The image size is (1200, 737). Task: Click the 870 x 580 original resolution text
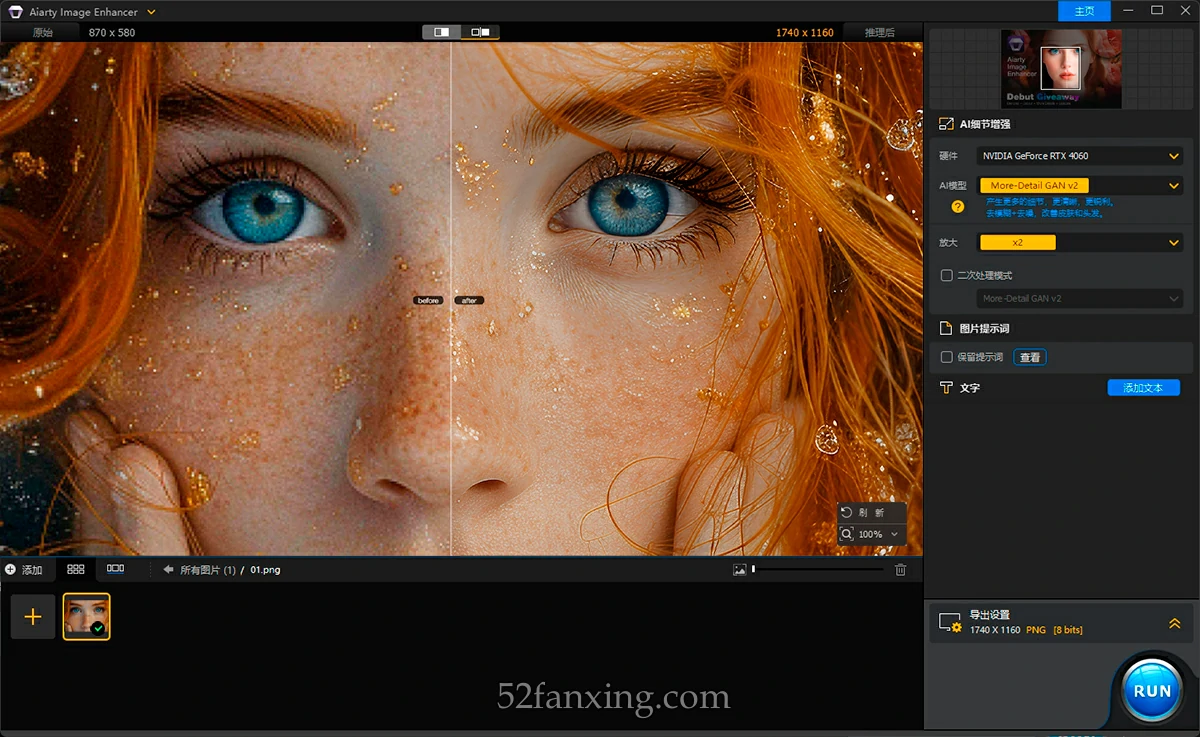(112, 32)
